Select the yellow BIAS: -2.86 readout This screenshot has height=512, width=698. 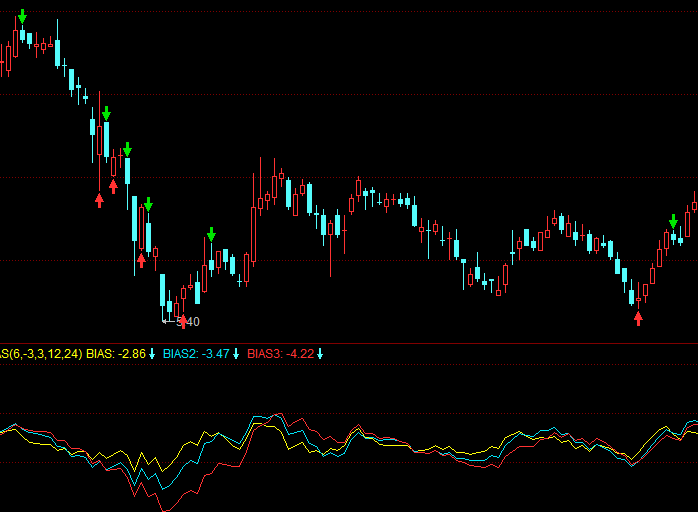point(116,354)
